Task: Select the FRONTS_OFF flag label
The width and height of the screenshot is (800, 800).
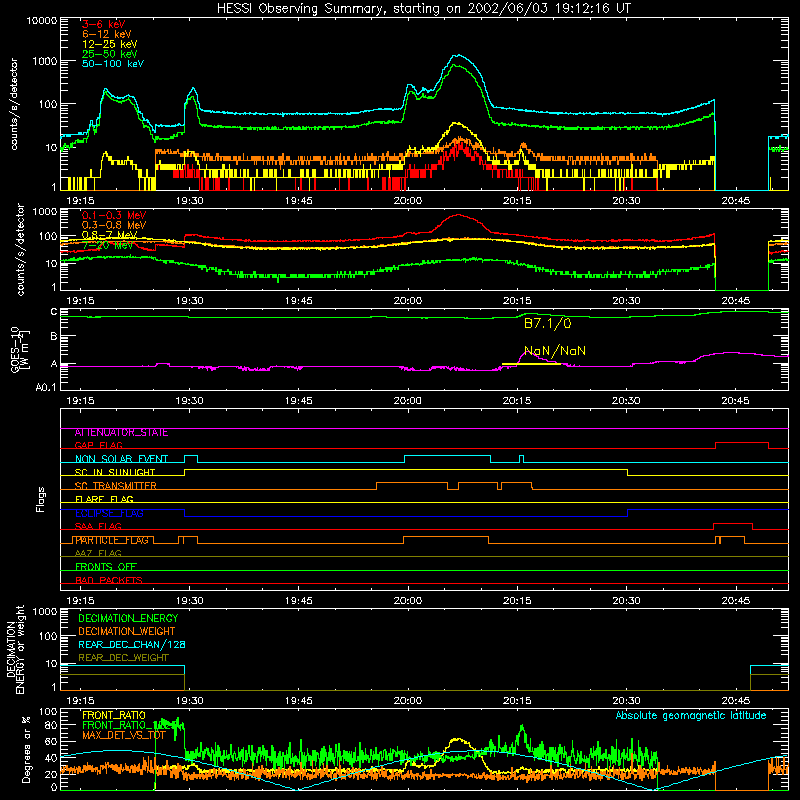Action: coord(106,567)
